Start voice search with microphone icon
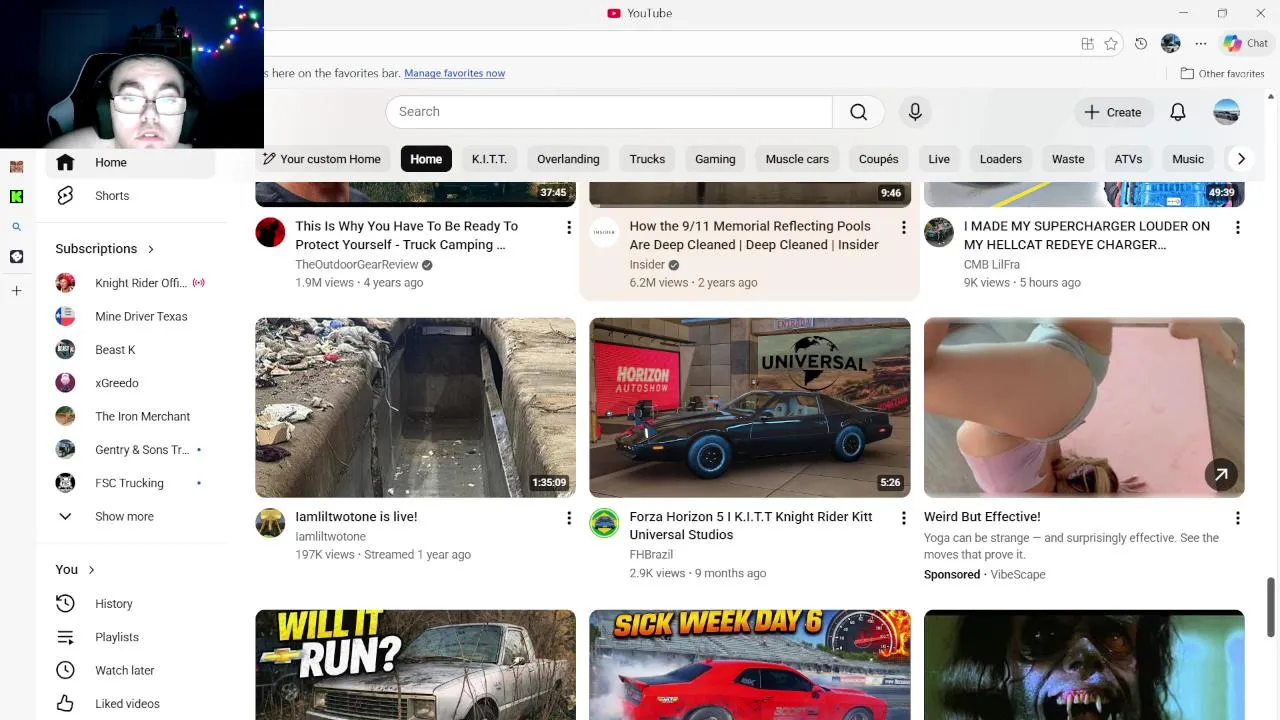The image size is (1280, 720). [x=915, y=112]
